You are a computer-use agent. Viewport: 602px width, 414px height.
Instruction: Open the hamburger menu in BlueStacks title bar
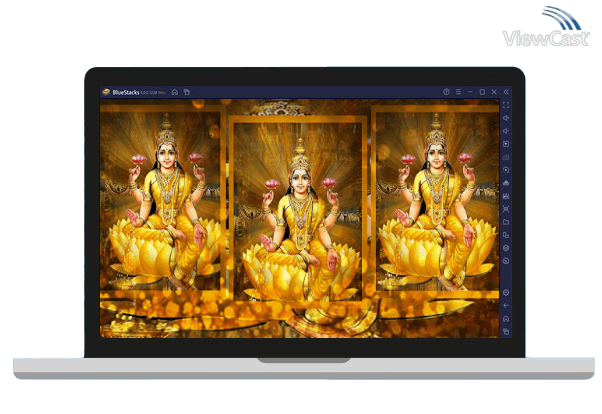pyautogui.click(x=458, y=92)
